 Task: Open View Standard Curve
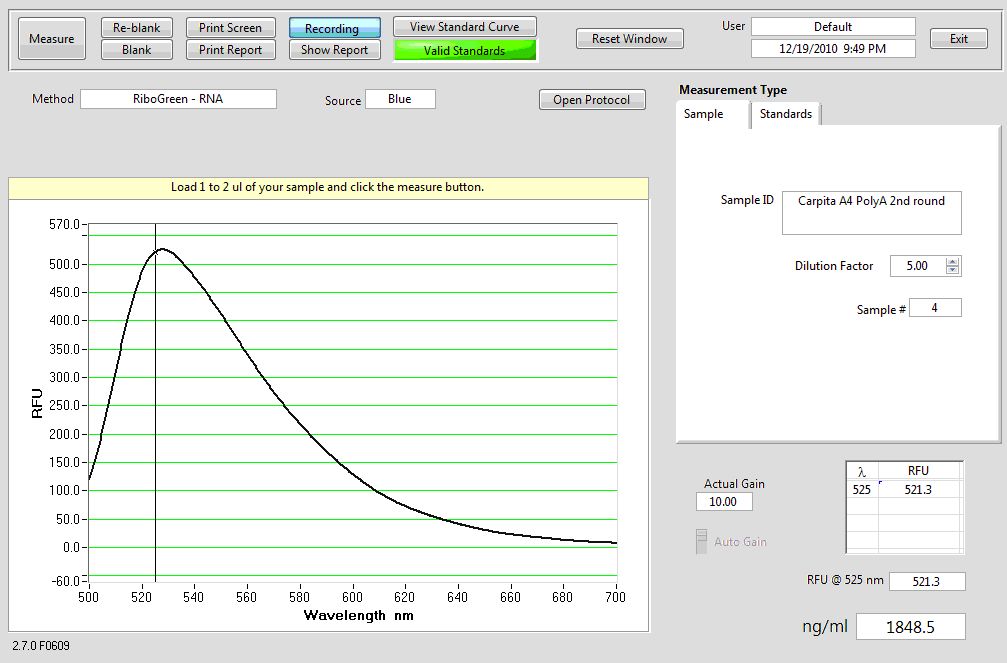pos(464,26)
